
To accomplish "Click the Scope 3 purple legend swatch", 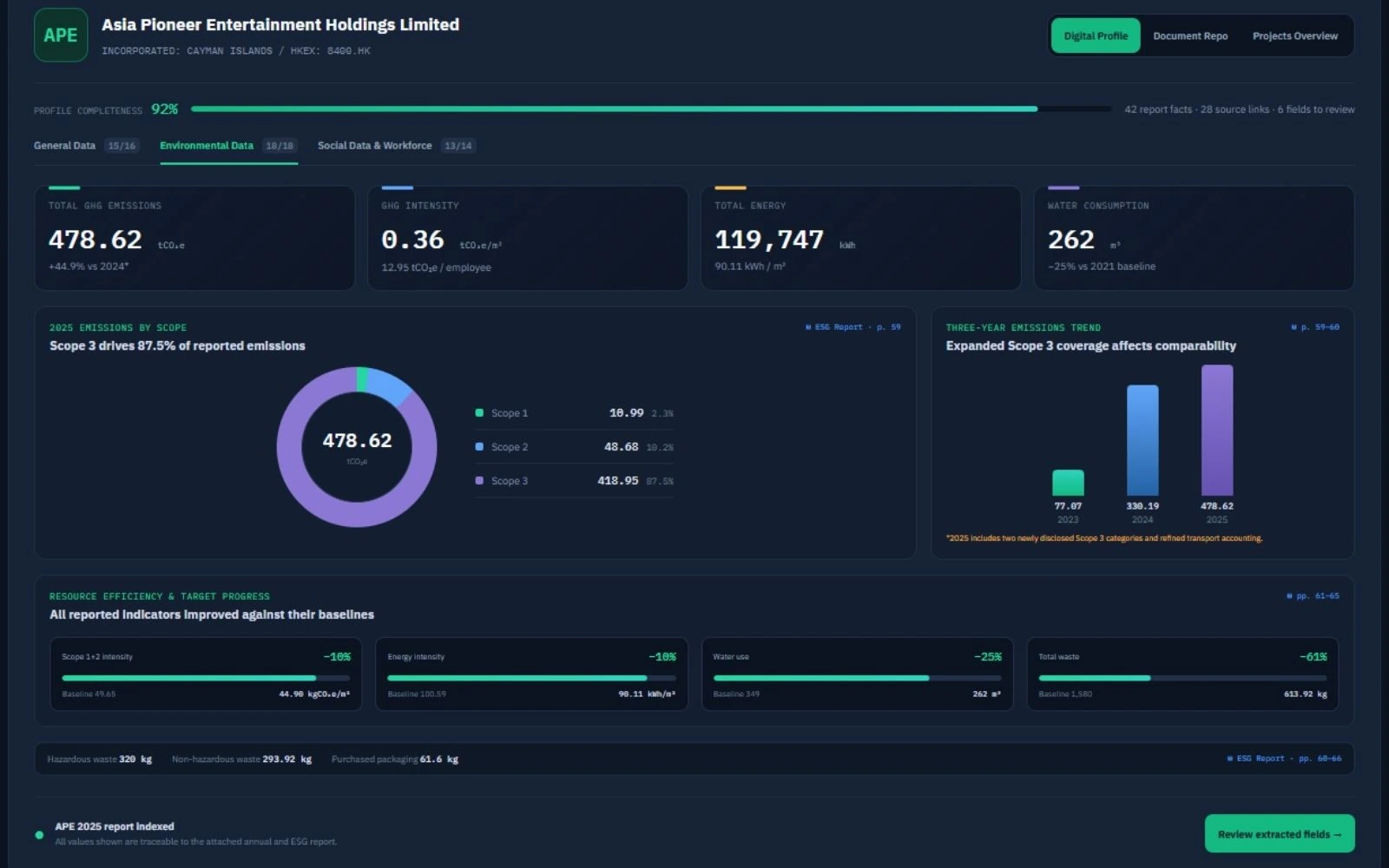I will 479,481.
